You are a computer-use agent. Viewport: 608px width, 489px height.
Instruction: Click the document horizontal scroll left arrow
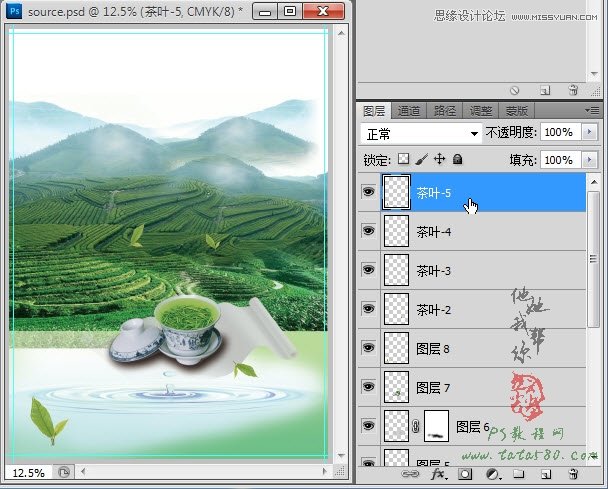tap(83, 472)
